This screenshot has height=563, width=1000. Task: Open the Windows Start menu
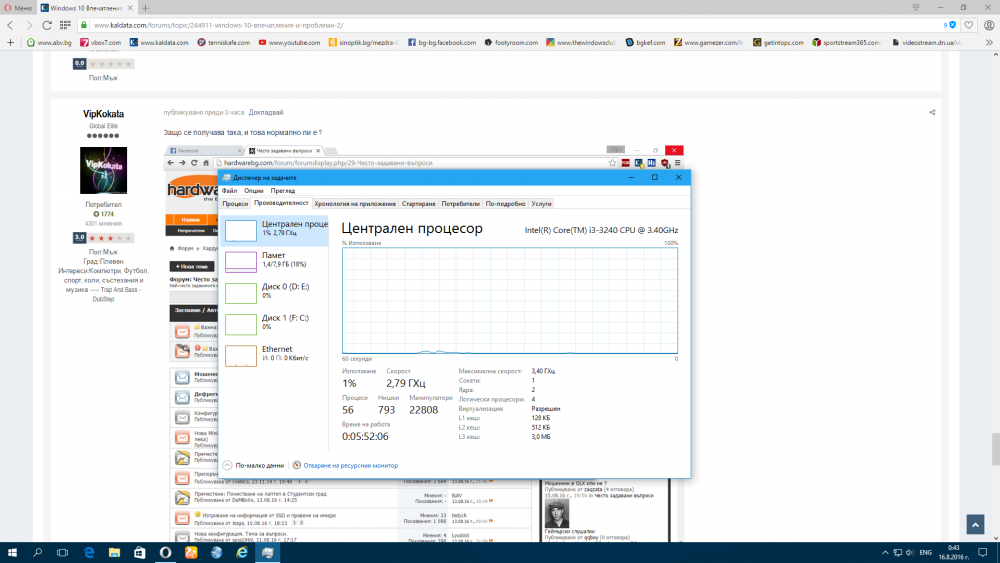tap(11, 553)
